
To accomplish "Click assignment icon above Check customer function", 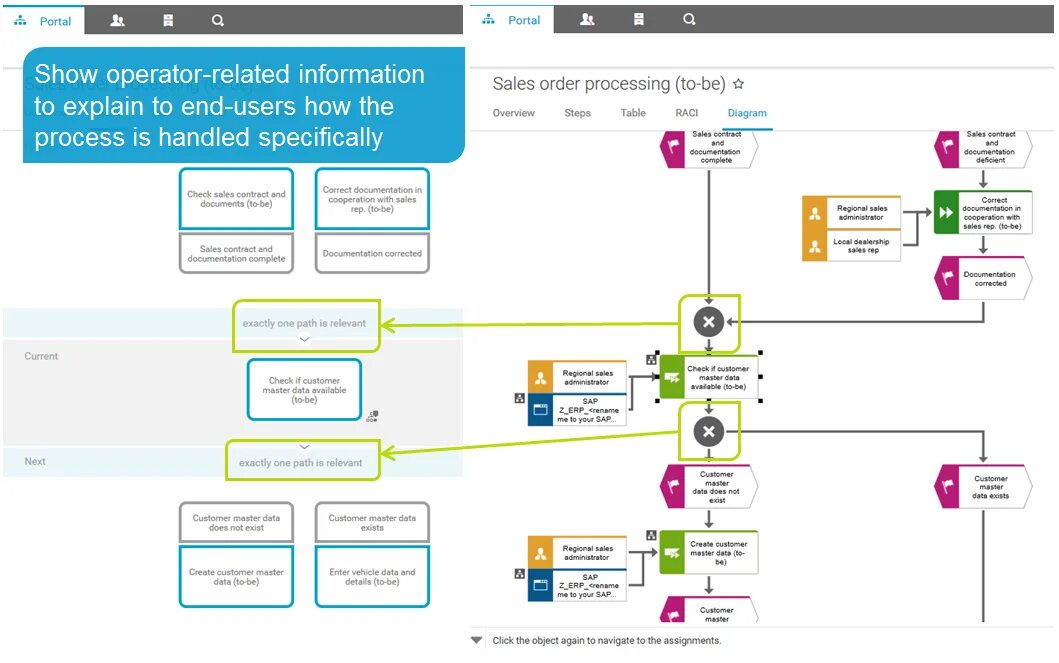I will [x=651, y=359].
